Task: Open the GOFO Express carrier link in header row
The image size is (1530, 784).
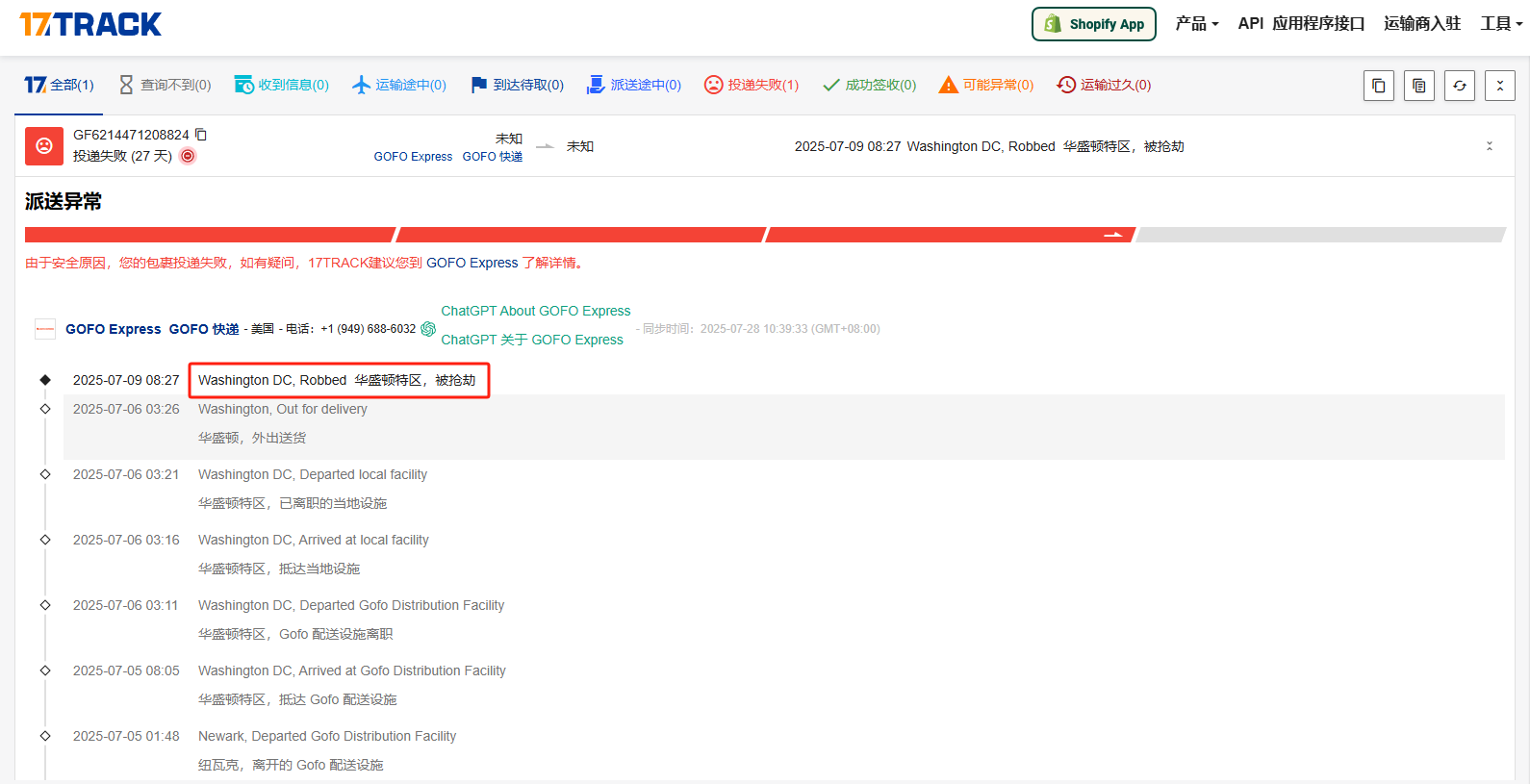Action: pyautogui.click(x=413, y=157)
